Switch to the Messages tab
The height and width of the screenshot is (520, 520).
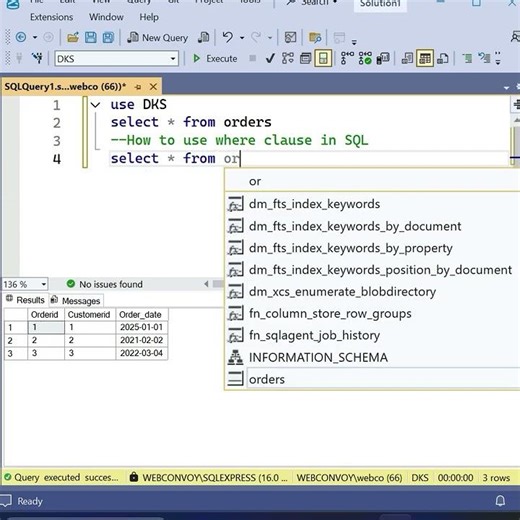pos(76,301)
